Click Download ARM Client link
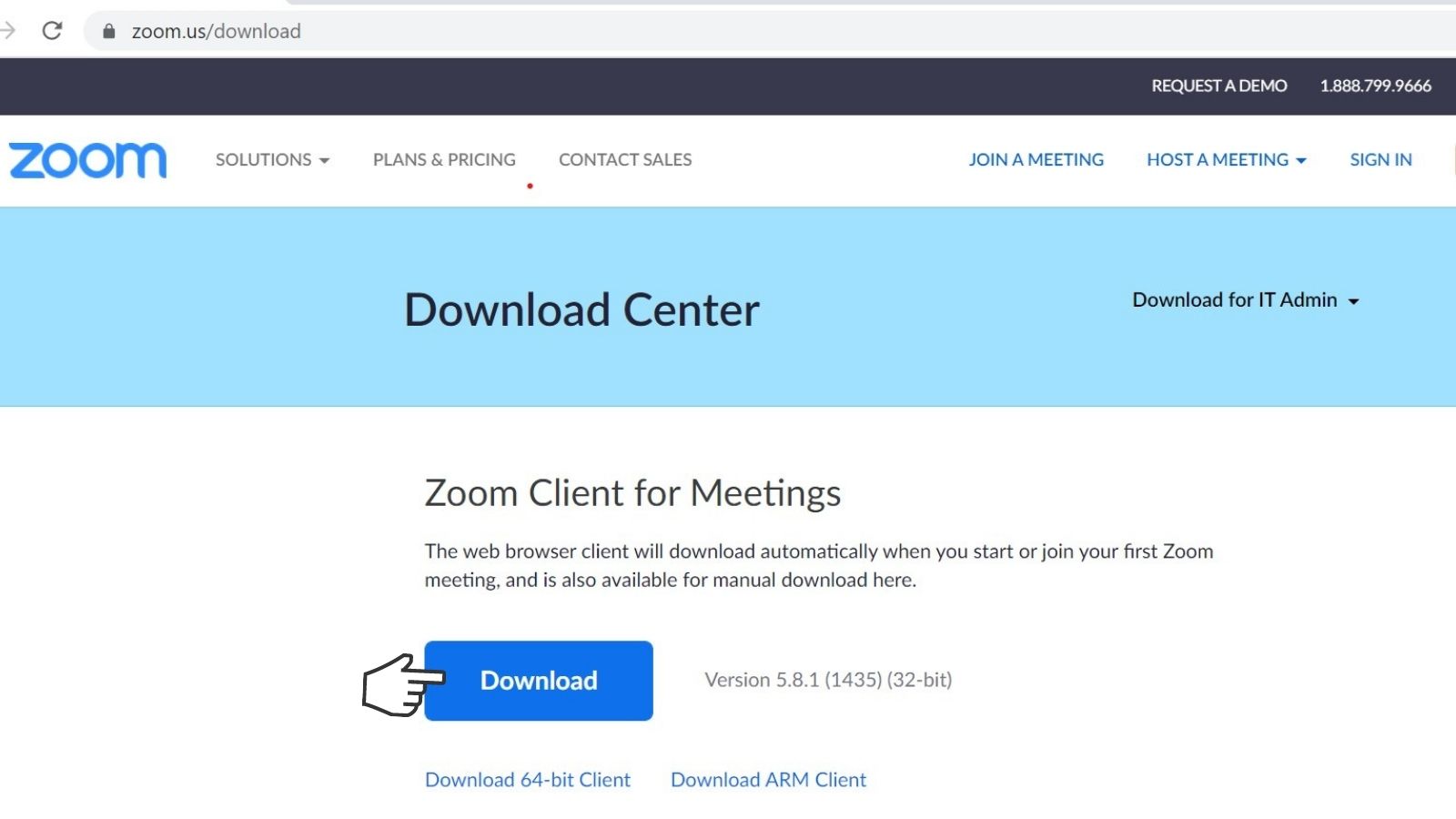1456x819 pixels. (768, 780)
